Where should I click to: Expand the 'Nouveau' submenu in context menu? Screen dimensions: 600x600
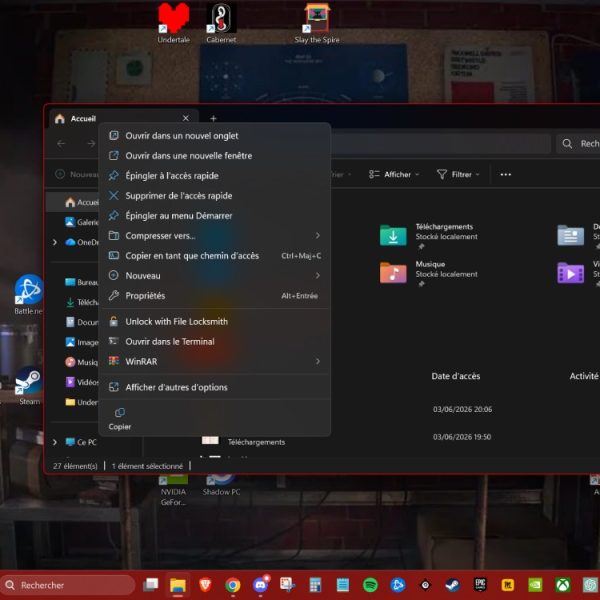[214, 276]
